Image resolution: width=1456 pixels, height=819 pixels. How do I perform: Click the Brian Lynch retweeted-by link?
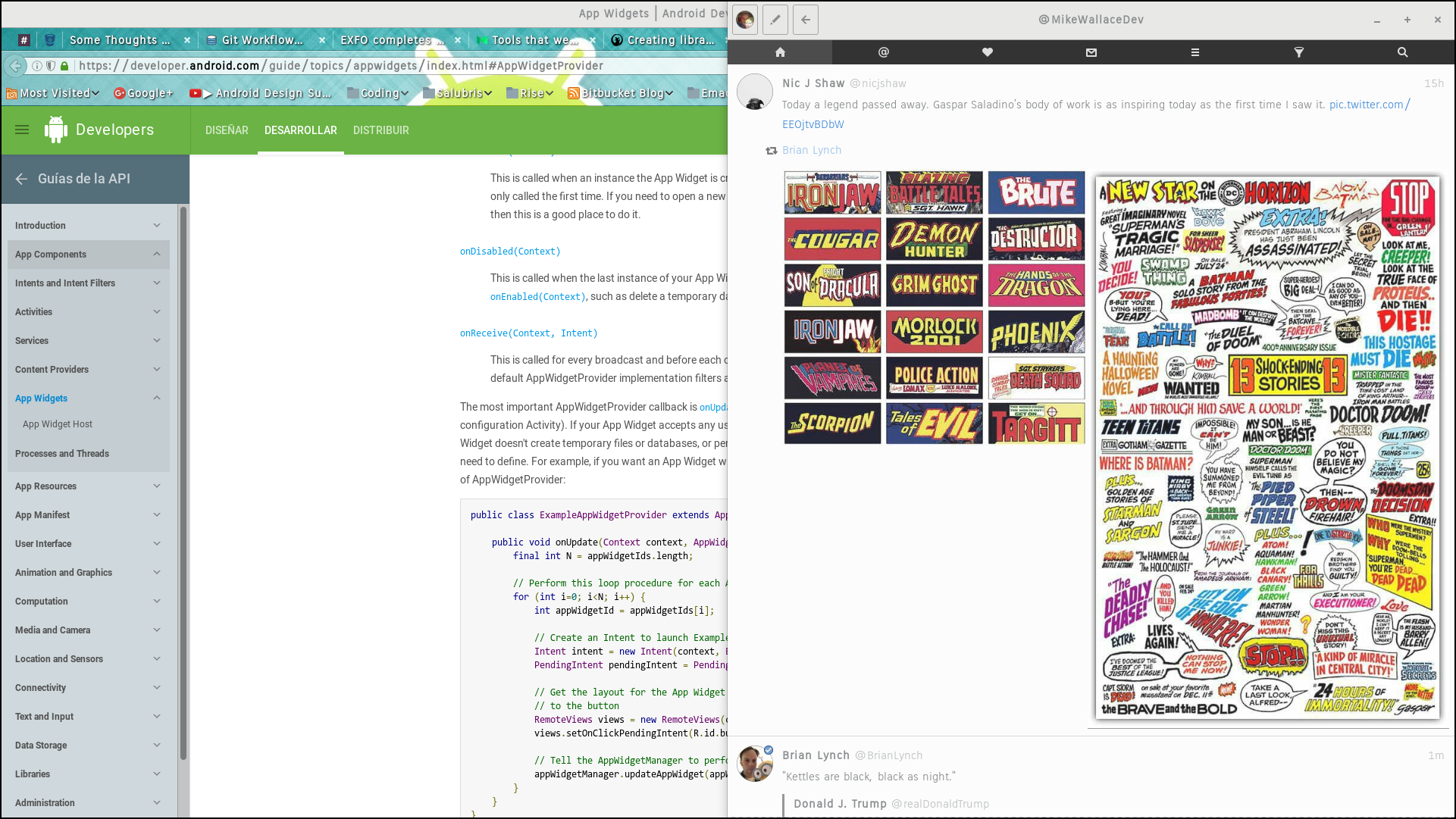(x=812, y=150)
